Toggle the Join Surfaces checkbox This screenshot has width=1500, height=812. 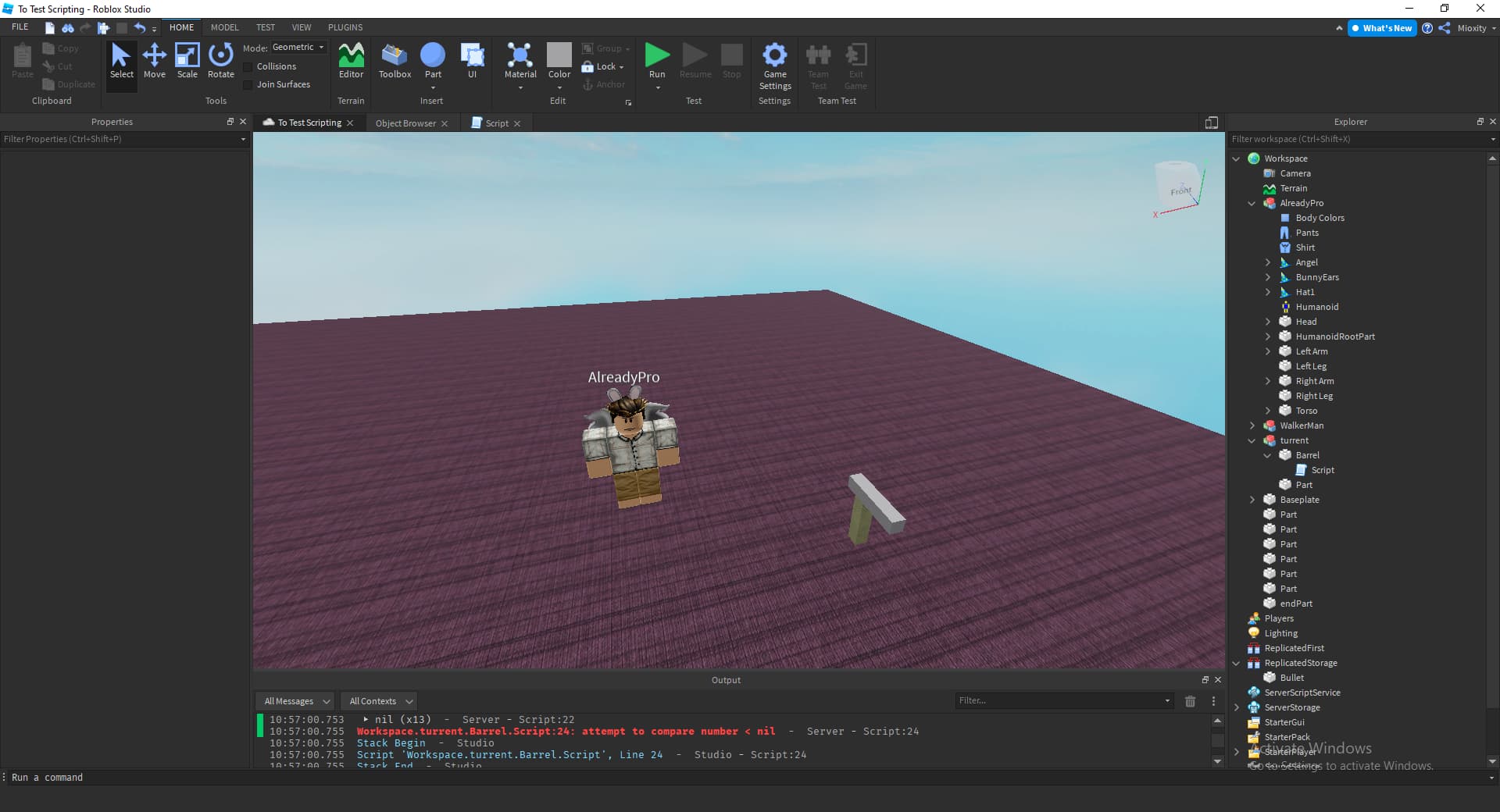[x=248, y=85]
